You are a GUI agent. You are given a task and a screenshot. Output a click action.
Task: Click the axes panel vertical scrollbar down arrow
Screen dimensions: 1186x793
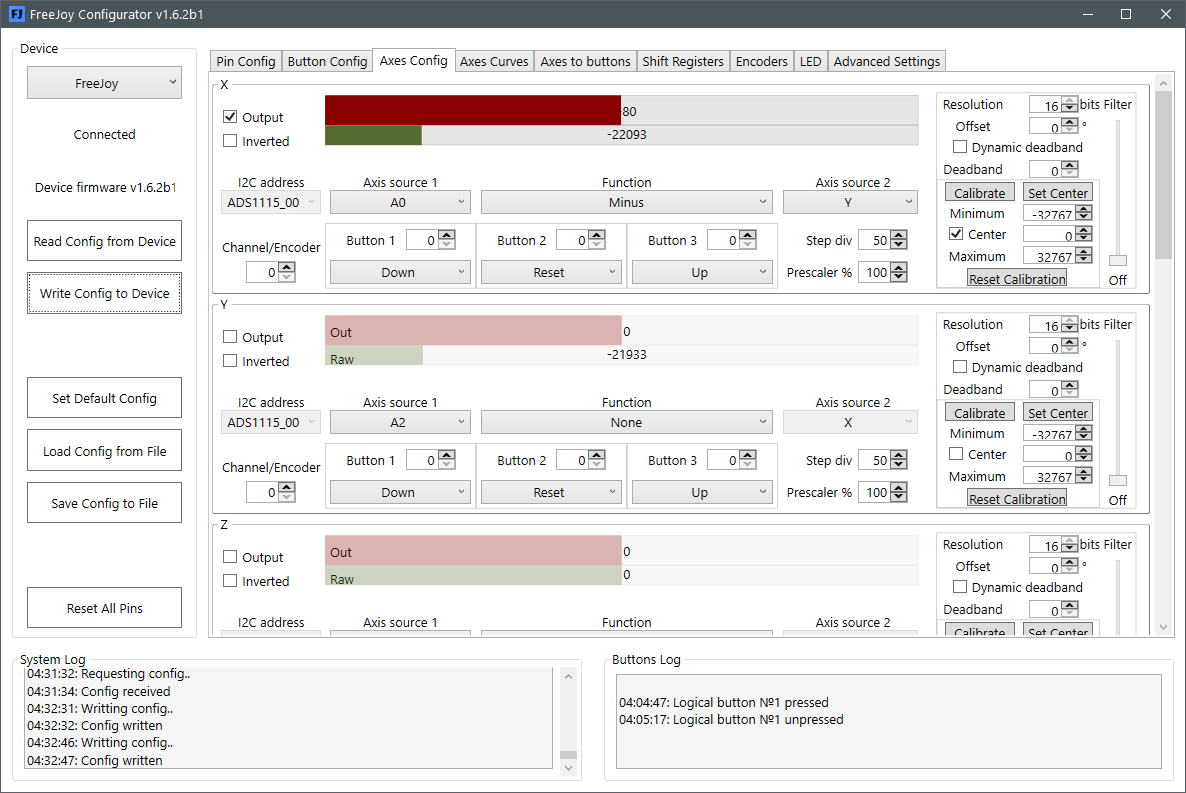click(x=1163, y=627)
